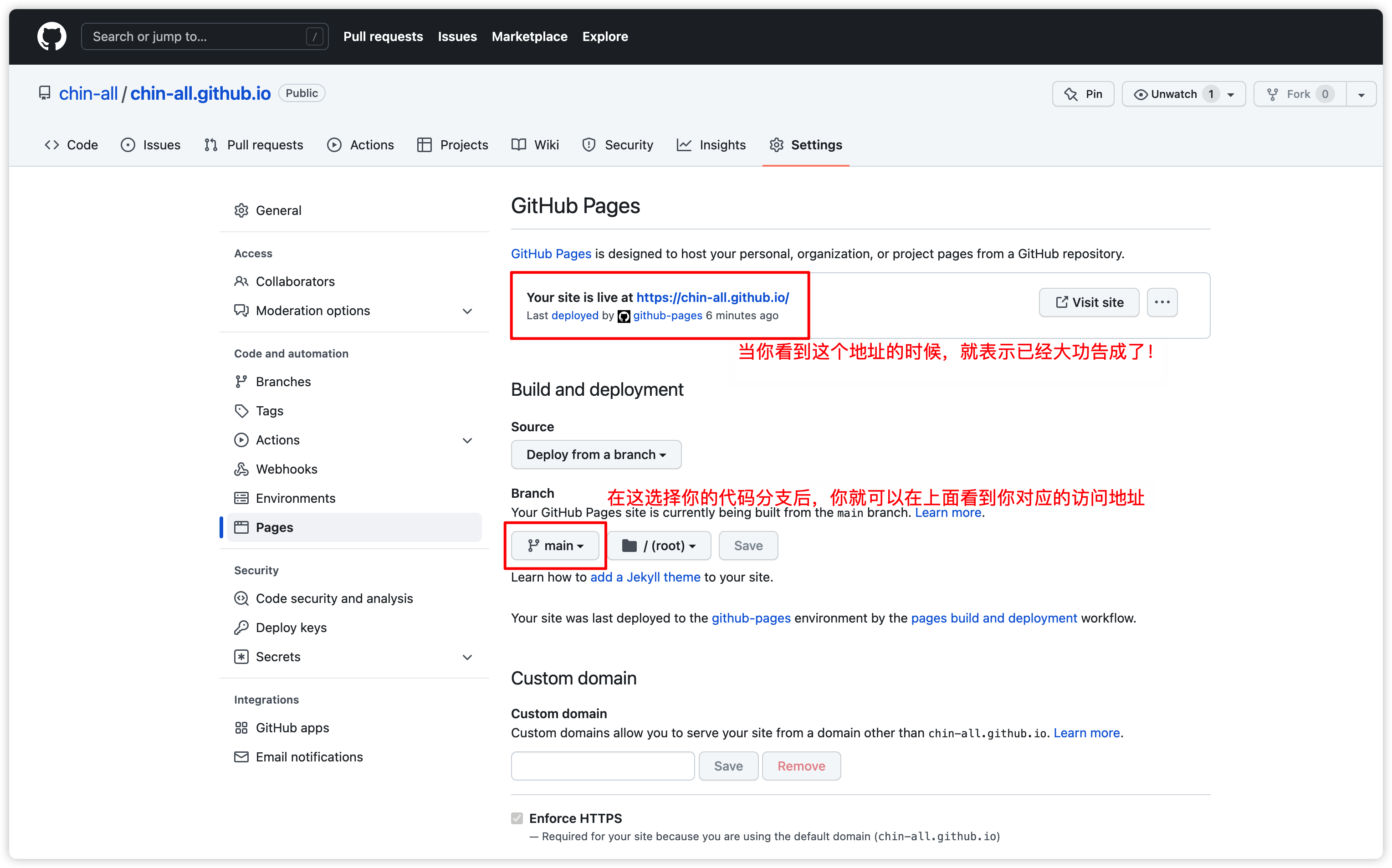Viewport: 1392px width, 868px height.
Task: Click the Save button beside root folder
Action: click(748, 546)
